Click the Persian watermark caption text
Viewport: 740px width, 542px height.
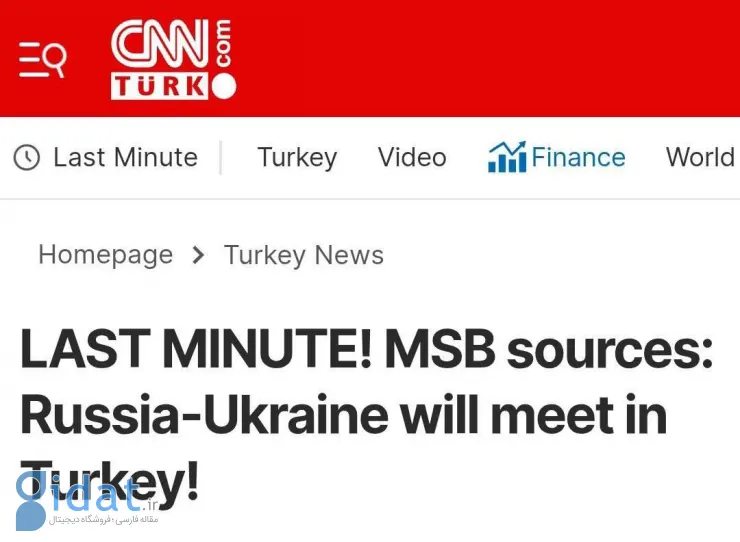pyautogui.click(x=106, y=518)
